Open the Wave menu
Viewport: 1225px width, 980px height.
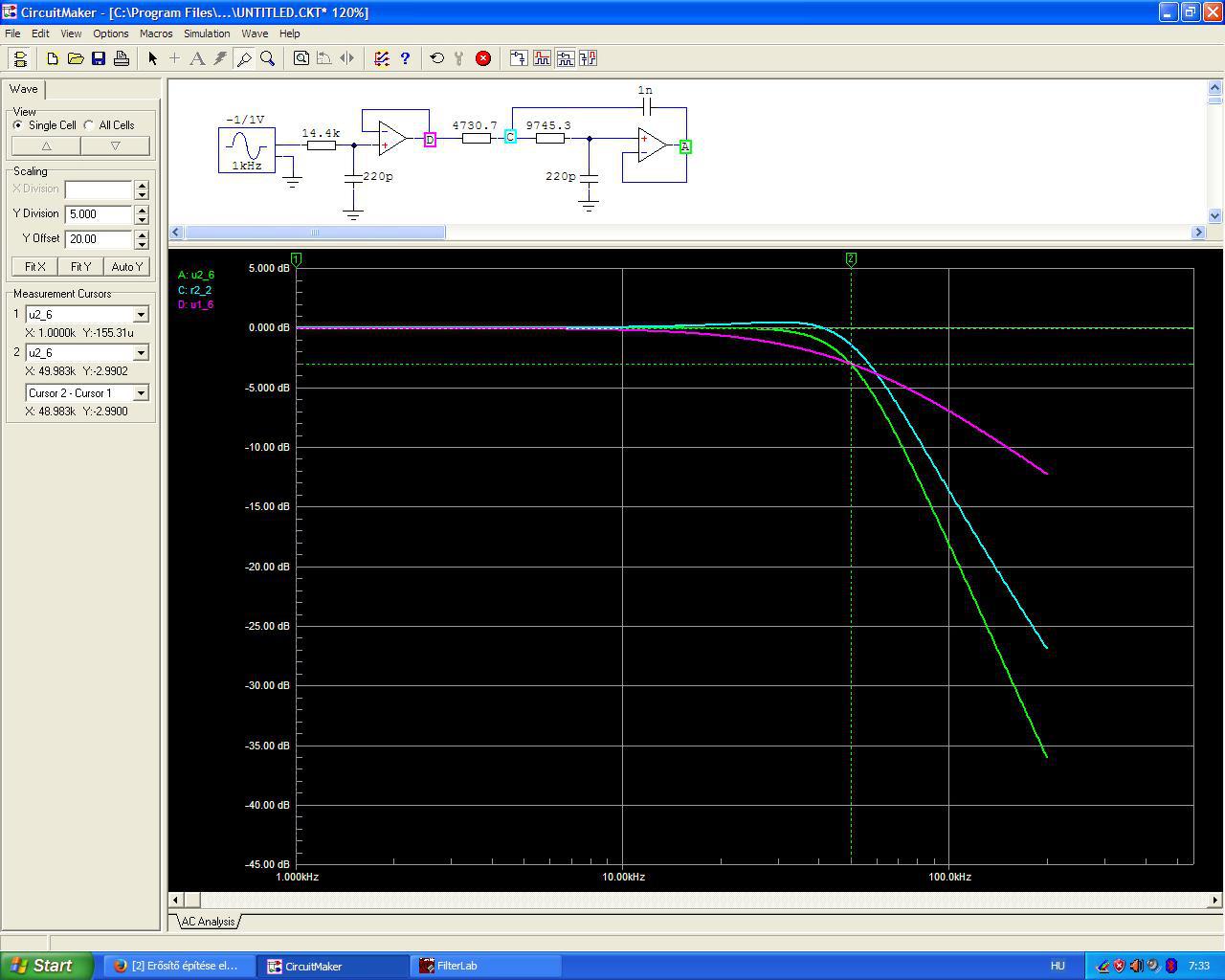[255, 33]
